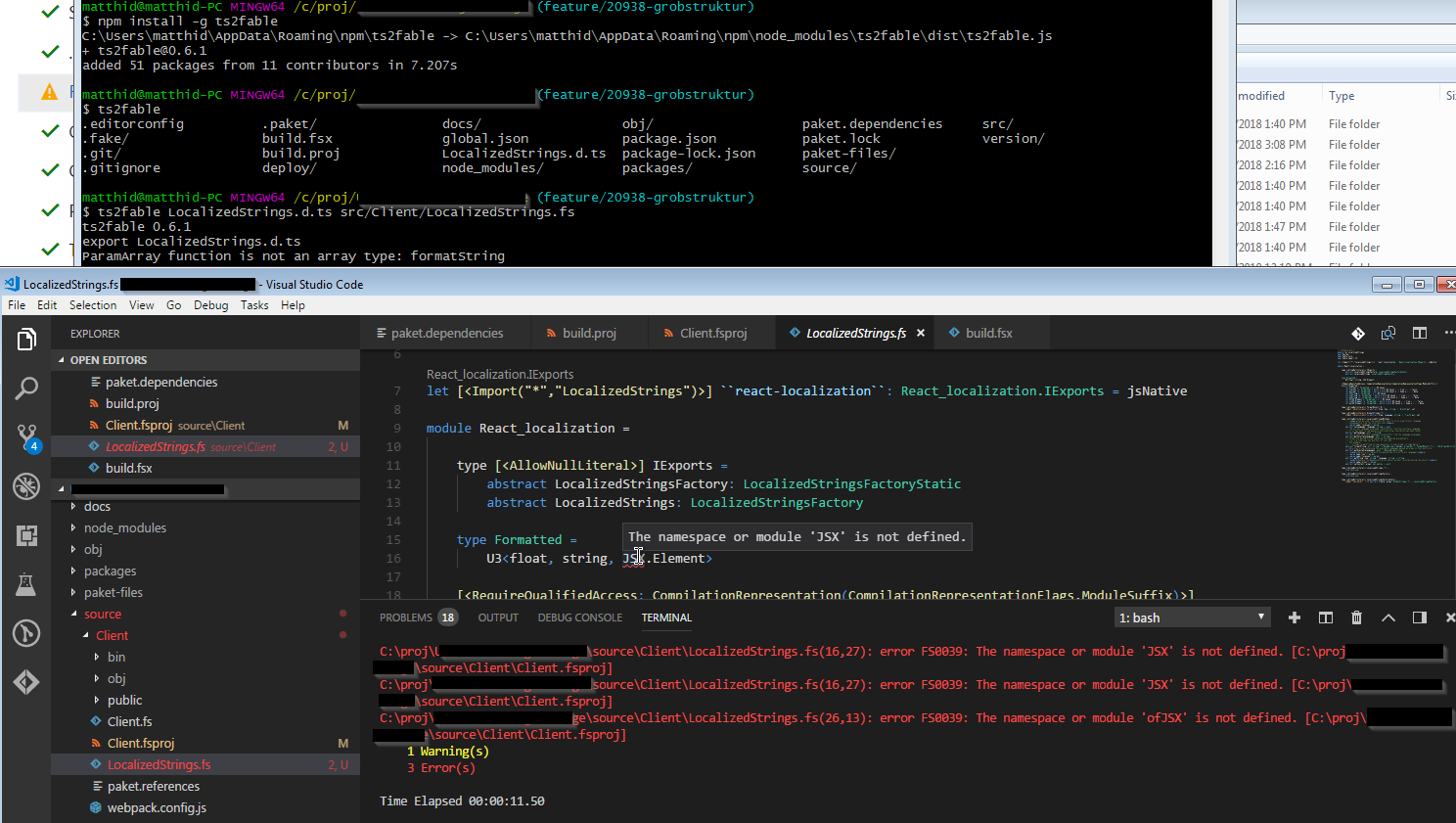Image resolution: width=1456 pixels, height=823 pixels.
Task: Show the PROBLEMS panel tab
Action: point(406,617)
